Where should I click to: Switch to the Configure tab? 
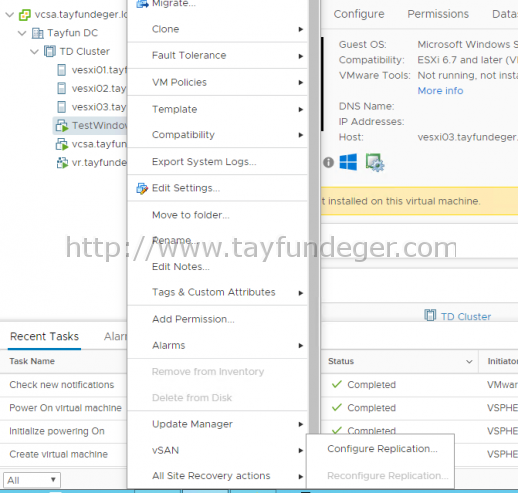[x=359, y=14]
